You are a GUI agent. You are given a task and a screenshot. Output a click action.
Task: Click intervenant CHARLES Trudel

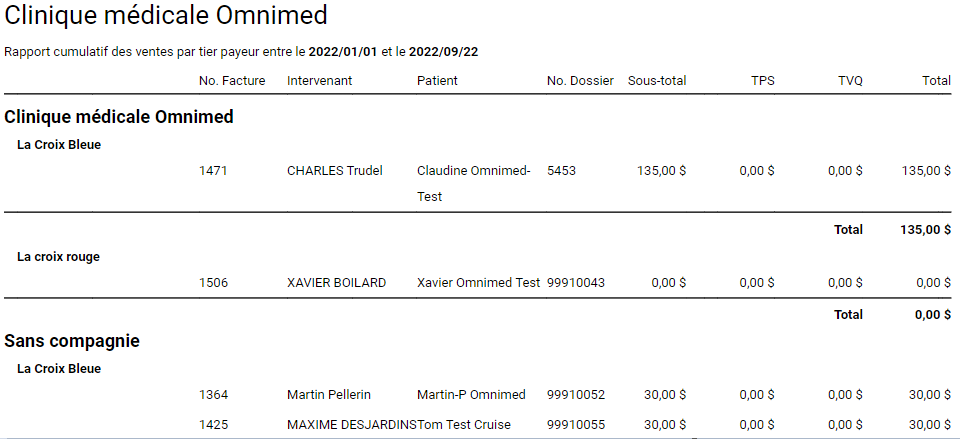(x=334, y=171)
